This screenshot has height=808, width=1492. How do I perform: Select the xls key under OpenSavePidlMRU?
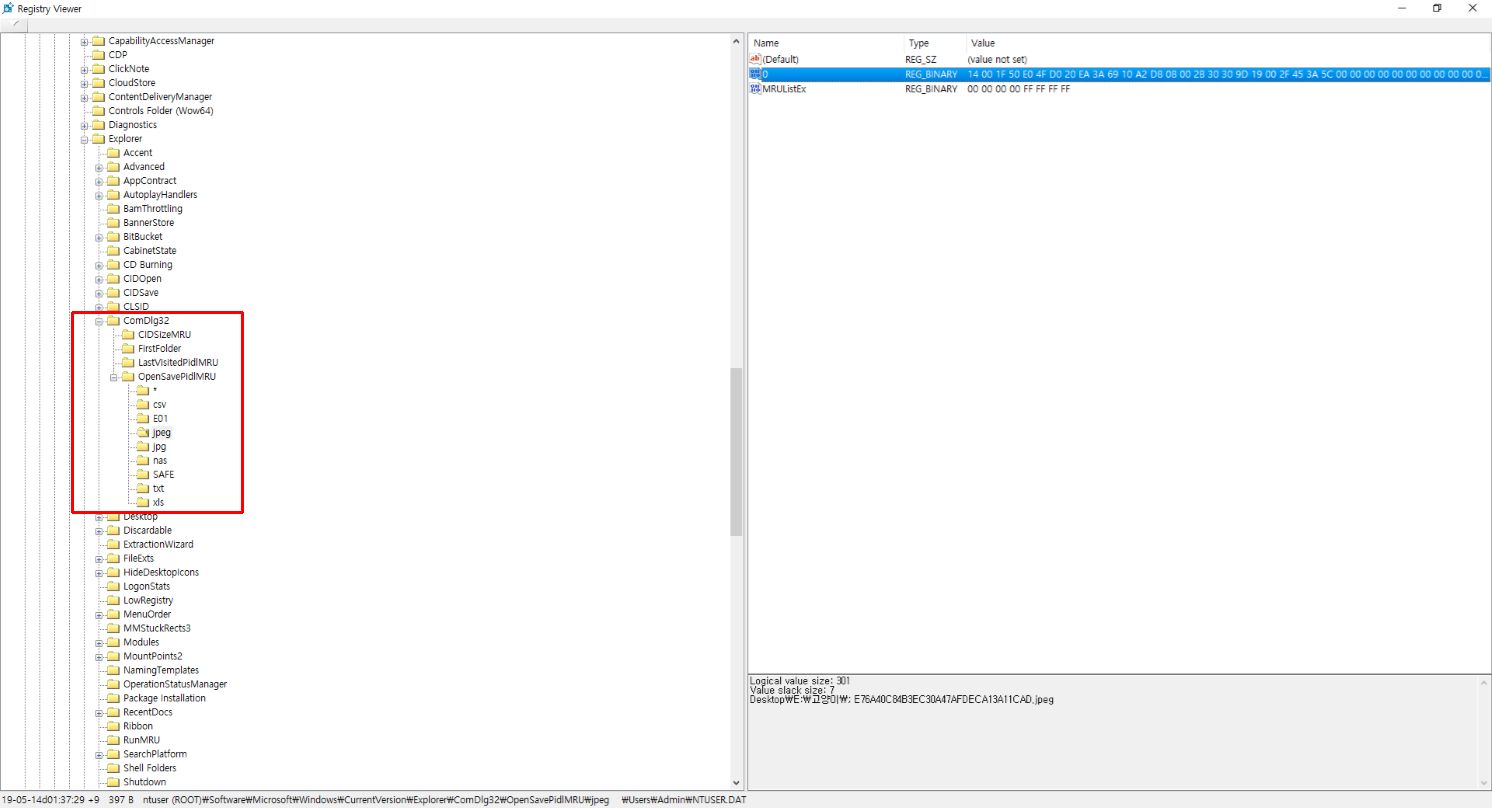coord(158,503)
